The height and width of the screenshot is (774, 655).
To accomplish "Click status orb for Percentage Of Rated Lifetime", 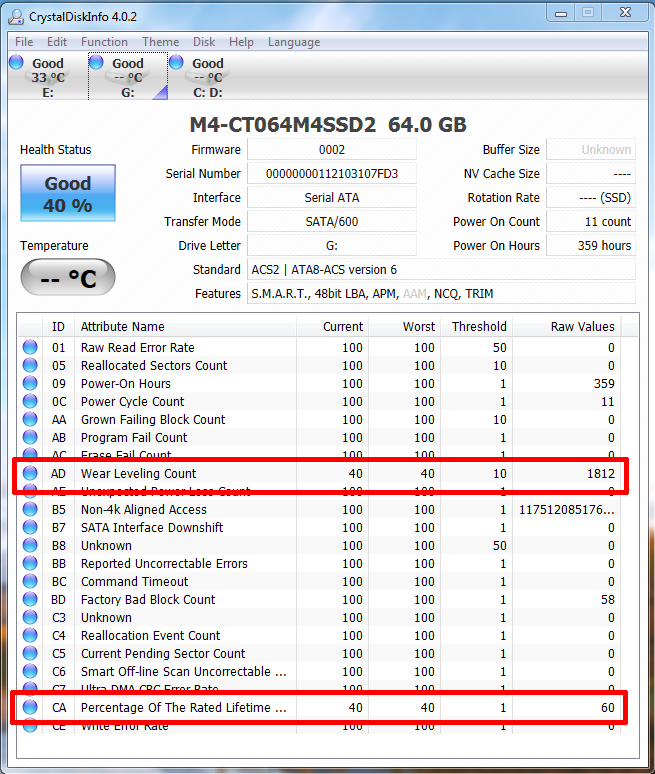I will click(30, 707).
